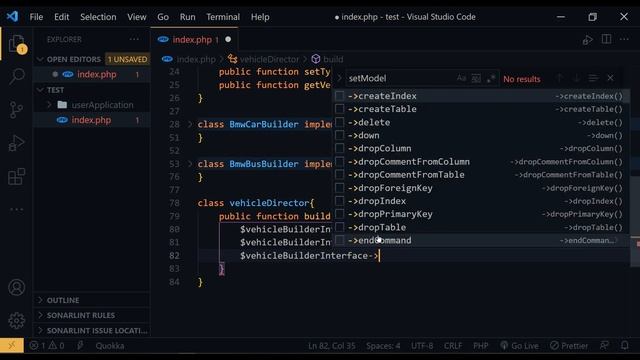Select the ->createIndex suggestion
The width and height of the screenshot is (640, 360).
pyautogui.click(x=481, y=96)
